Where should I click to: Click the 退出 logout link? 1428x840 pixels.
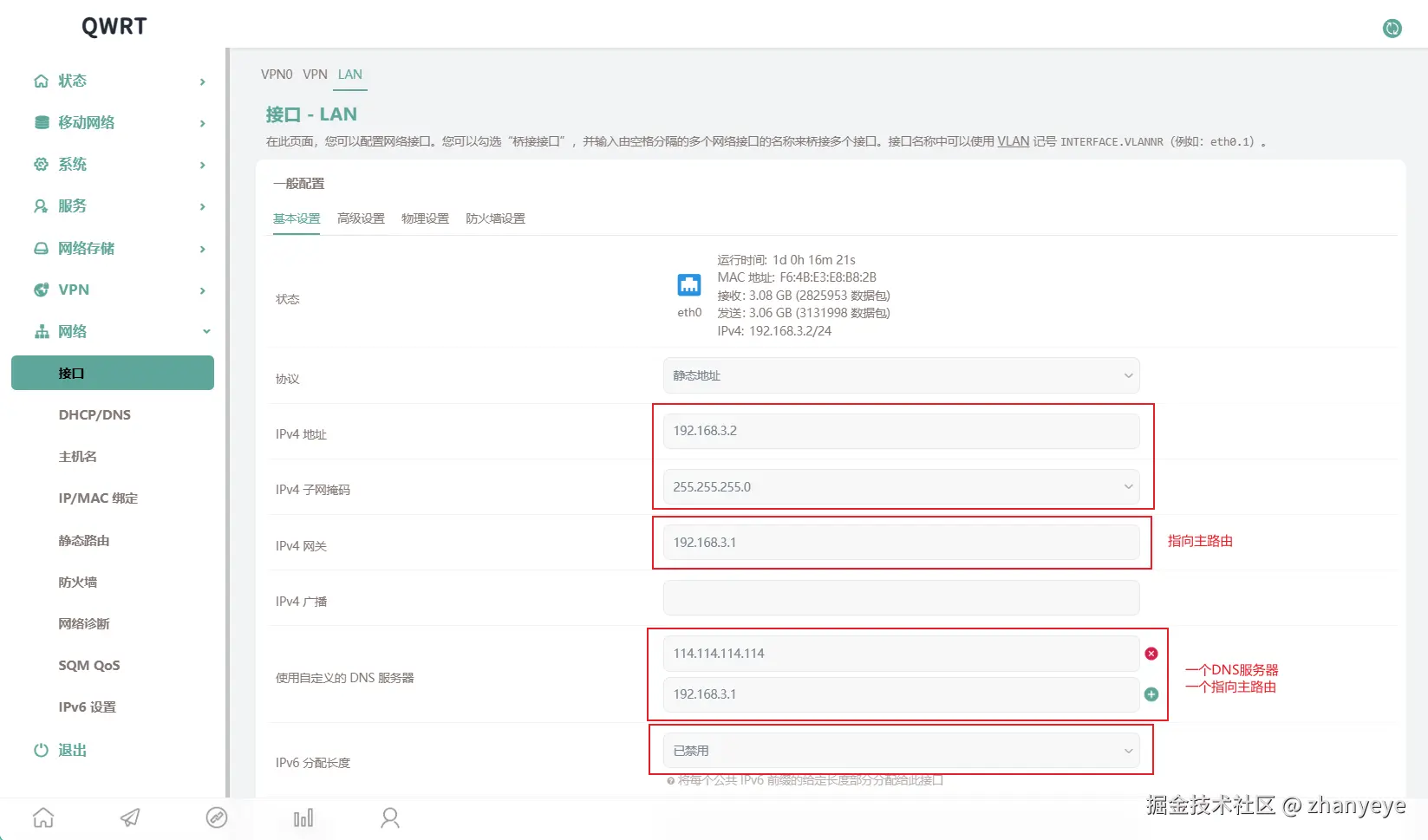(x=73, y=750)
